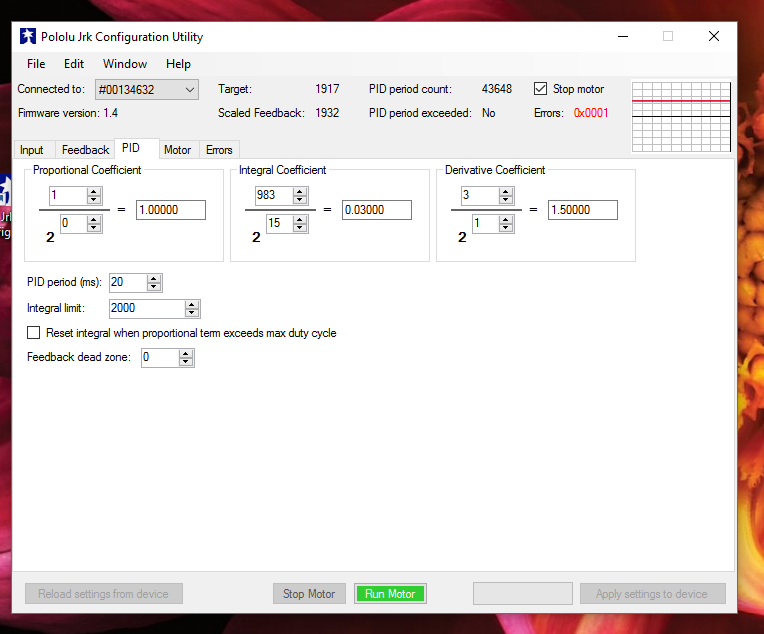
Task: Increase the derivative multiplier 3
Action: coord(506,192)
